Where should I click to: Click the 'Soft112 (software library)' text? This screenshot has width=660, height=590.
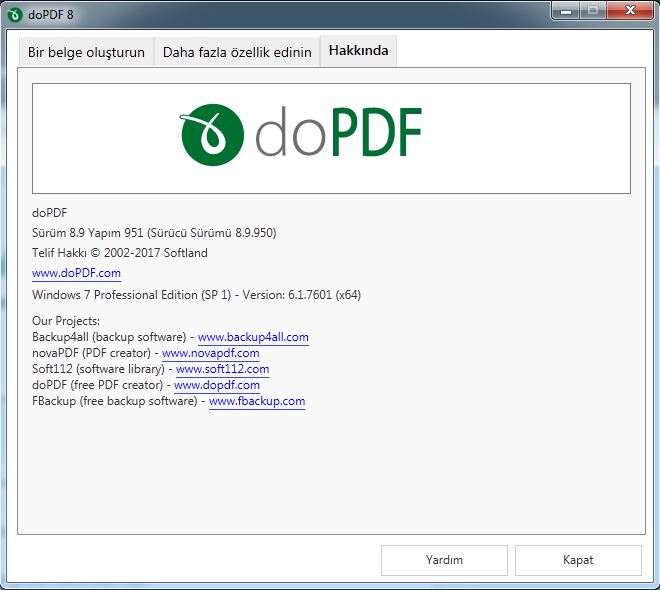click(98, 369)
